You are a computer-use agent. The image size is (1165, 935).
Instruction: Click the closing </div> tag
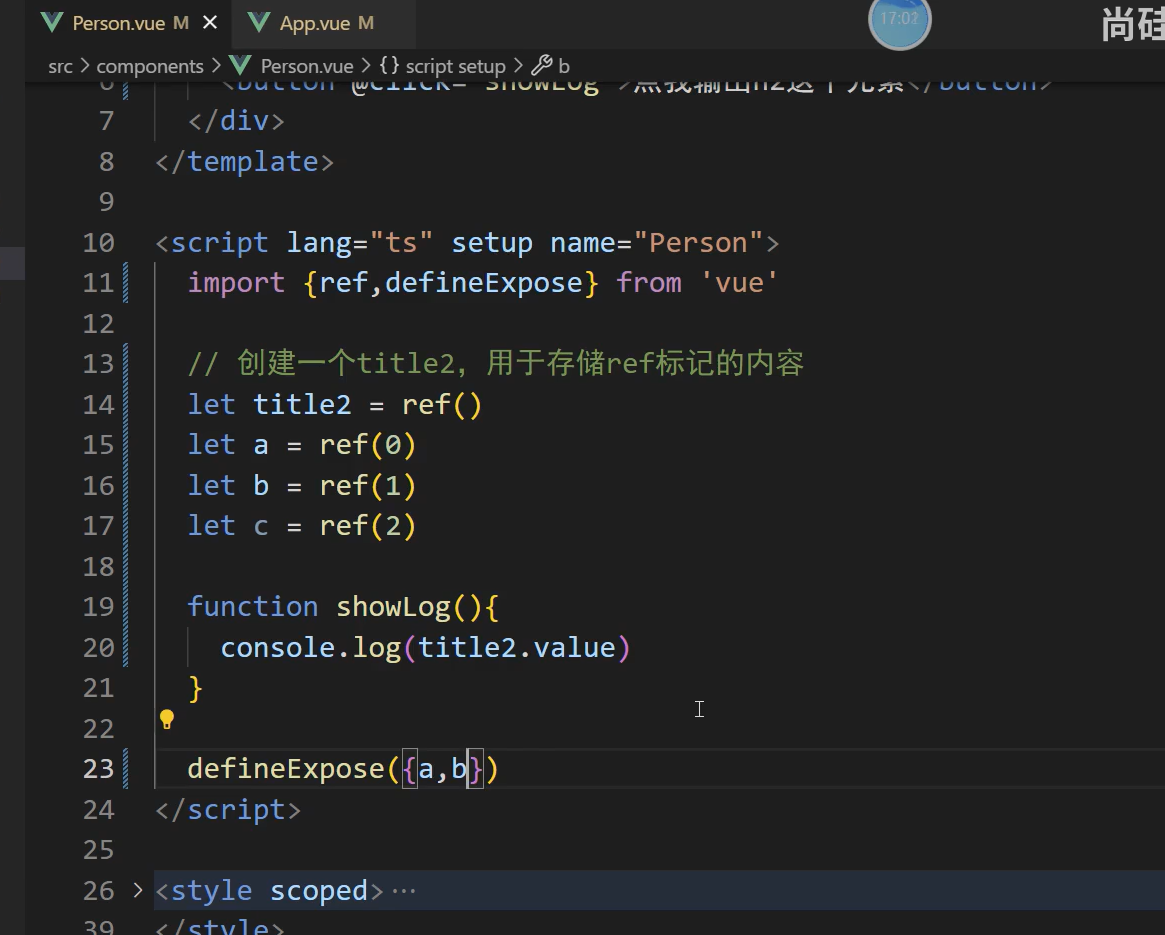coord(236,121)
